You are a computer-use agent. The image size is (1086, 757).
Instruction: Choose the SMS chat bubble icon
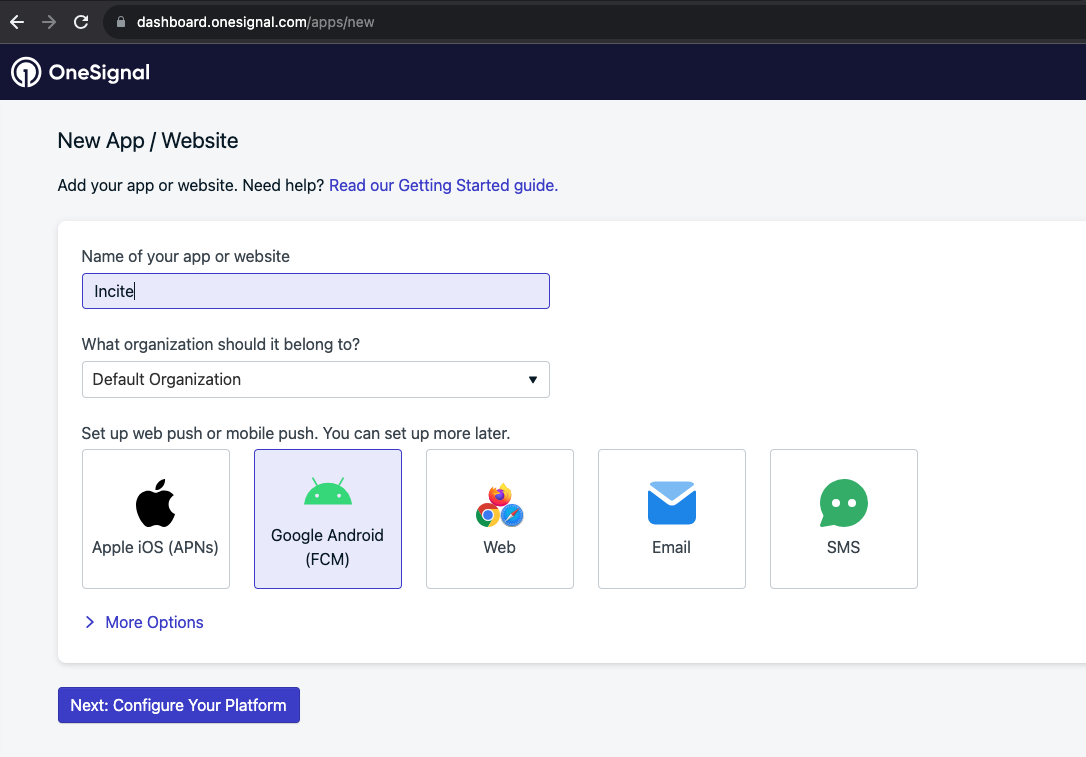[843, 503]
